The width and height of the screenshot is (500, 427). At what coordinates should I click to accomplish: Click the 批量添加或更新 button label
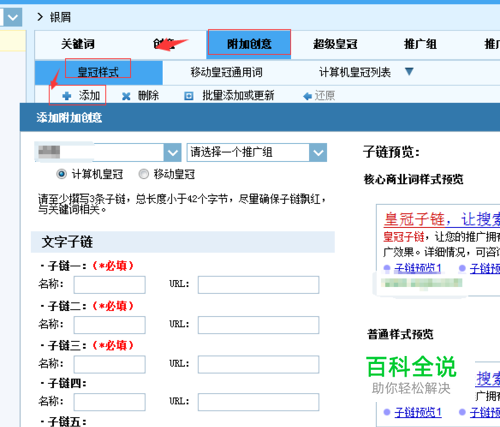(238, 96)
